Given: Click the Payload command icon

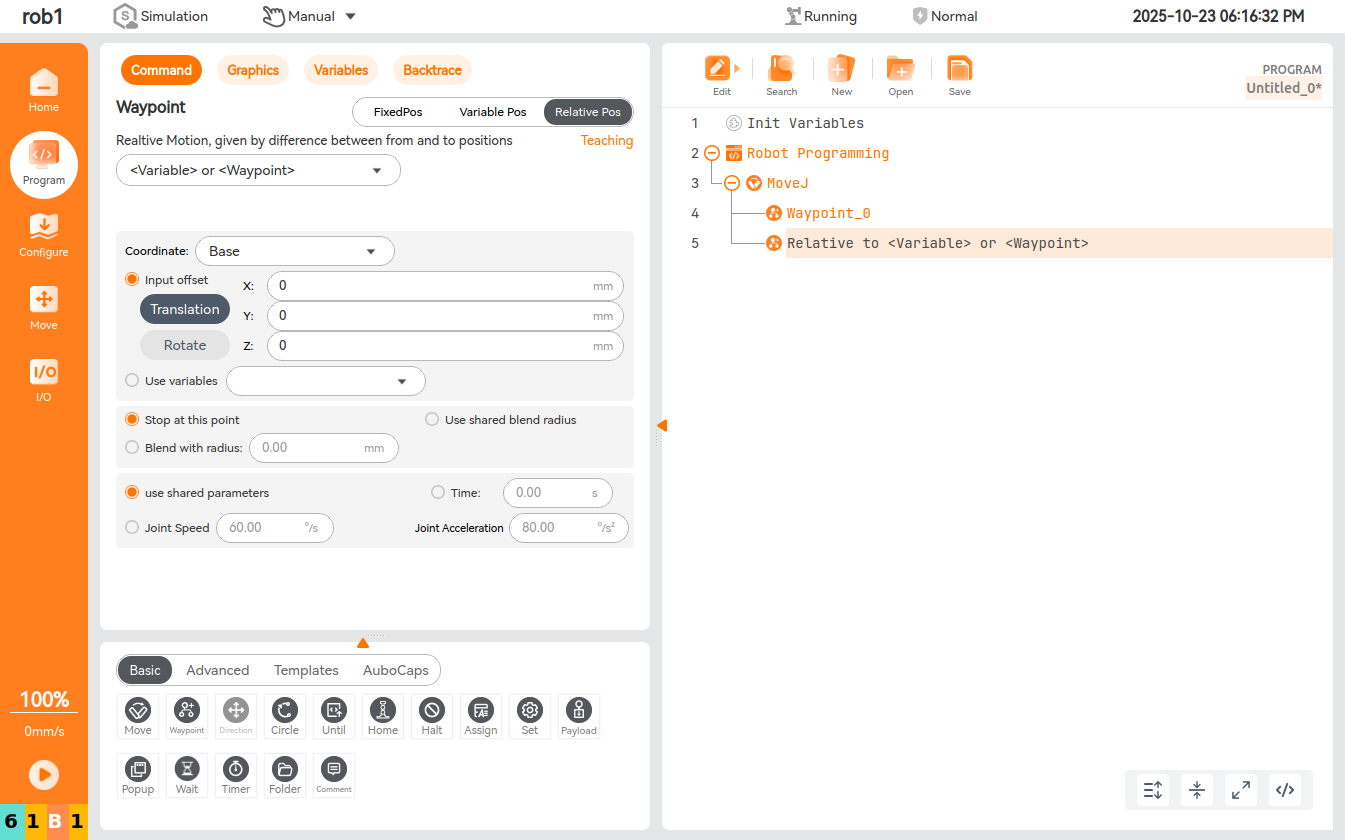Looking at the screenshot, I should tap(578, 711).
